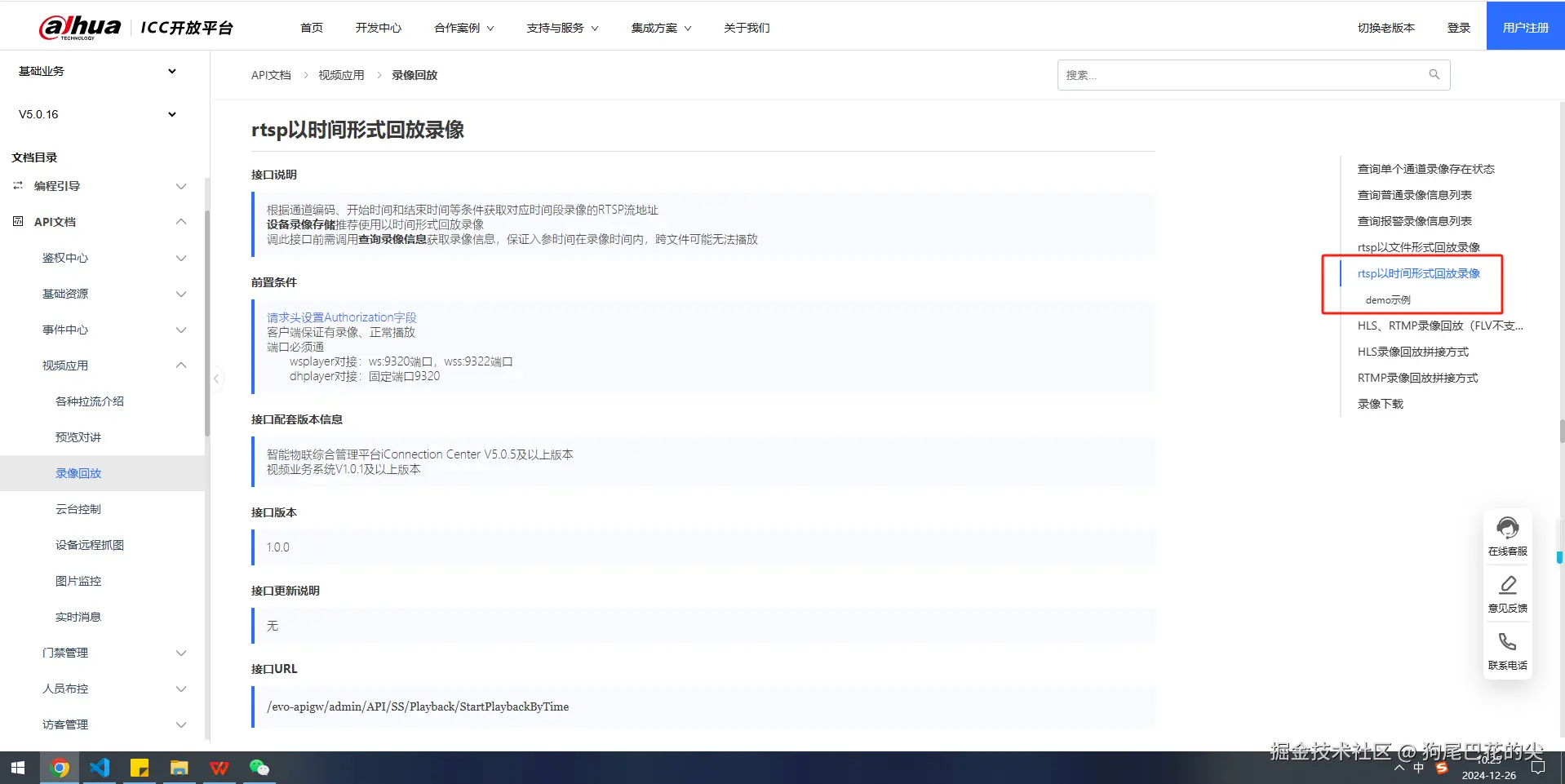Screen dimensions: 1565x784
Task: Click the 登录 link
Action: tap(1459, 28)
